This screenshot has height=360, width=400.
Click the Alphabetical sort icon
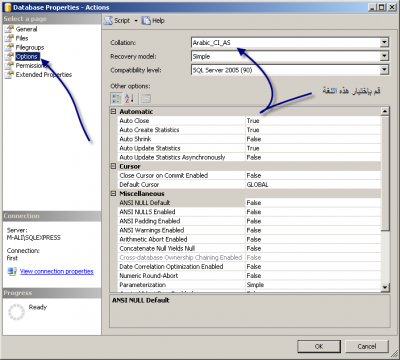click(x=129, y=98)
